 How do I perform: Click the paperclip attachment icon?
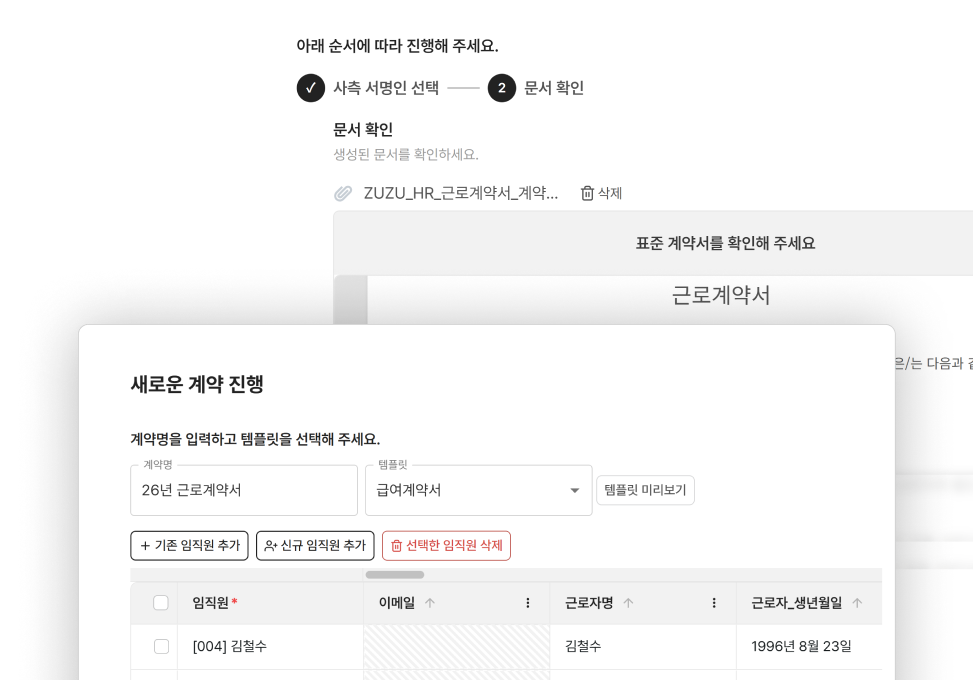click(x=343, y=194)
